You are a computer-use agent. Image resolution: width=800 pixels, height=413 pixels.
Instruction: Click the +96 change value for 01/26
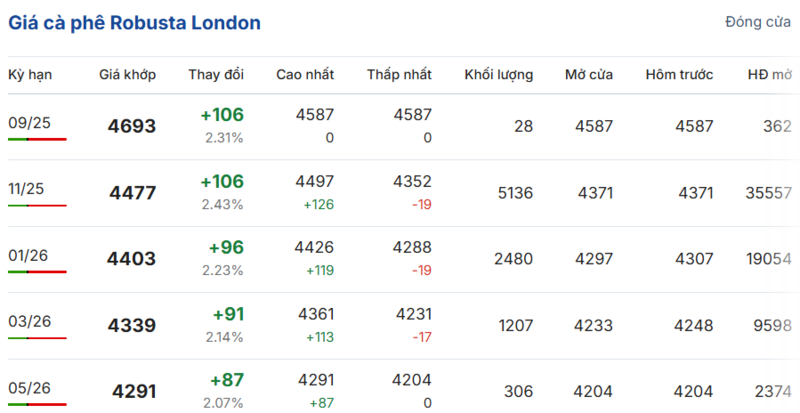tap(225, 247)
